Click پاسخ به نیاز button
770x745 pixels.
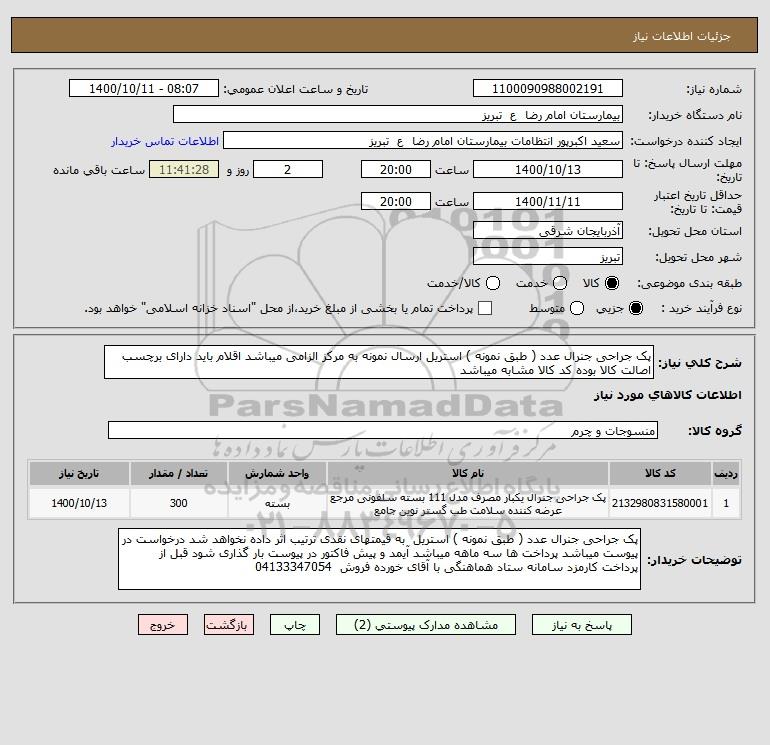pyautogui.click(x=582, y=625)
